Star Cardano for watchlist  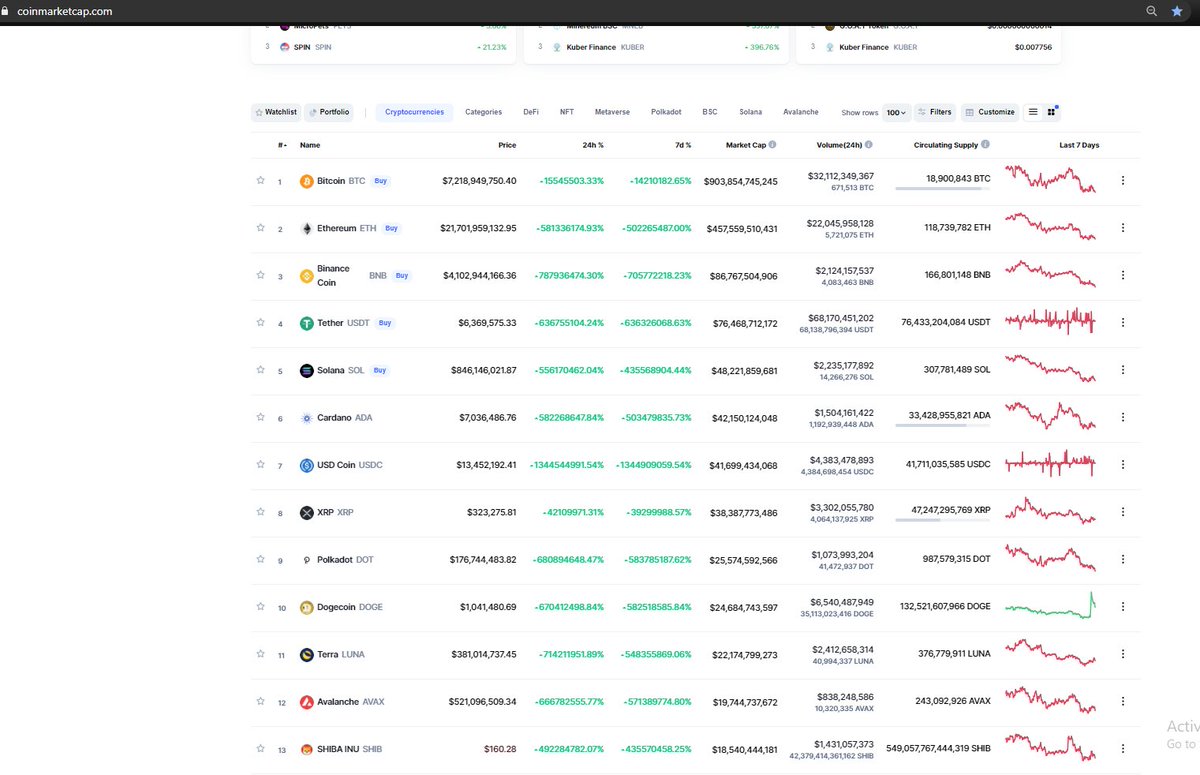click(x=261, y=417)
